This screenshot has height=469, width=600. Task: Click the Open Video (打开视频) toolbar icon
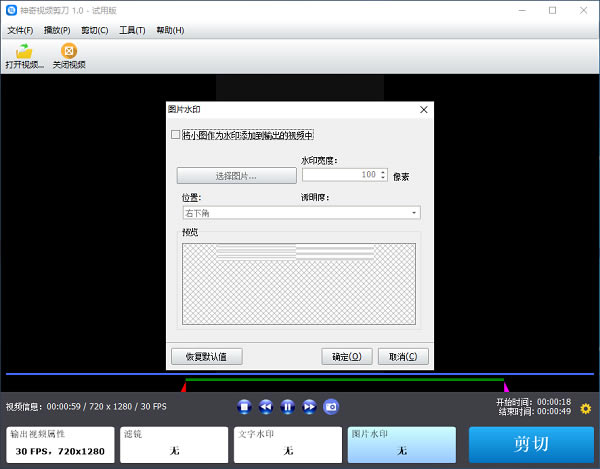tap(24, 56)
